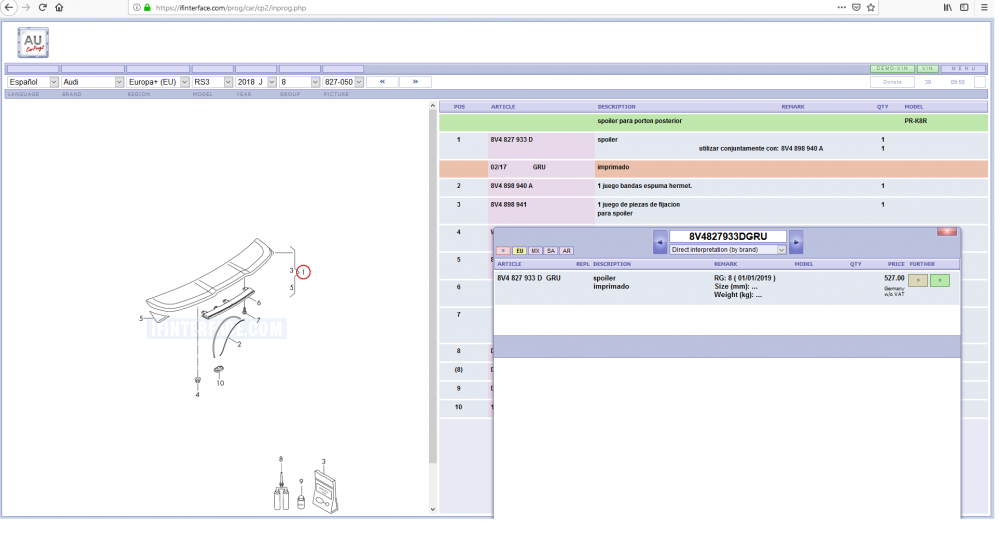Go to previous picture with « button
Image resolution: width=1000 pixels, height=539 pixels.
382,82
